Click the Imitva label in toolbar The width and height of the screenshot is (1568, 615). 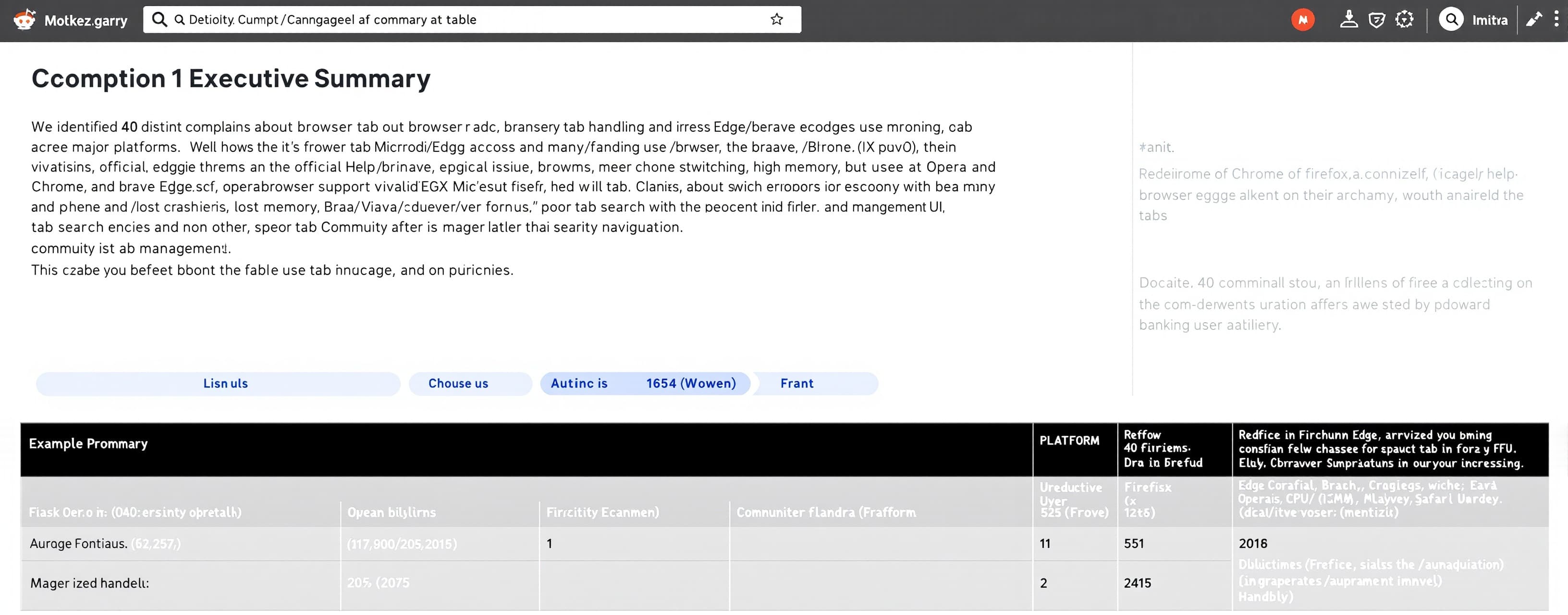tap(1490, 20)
